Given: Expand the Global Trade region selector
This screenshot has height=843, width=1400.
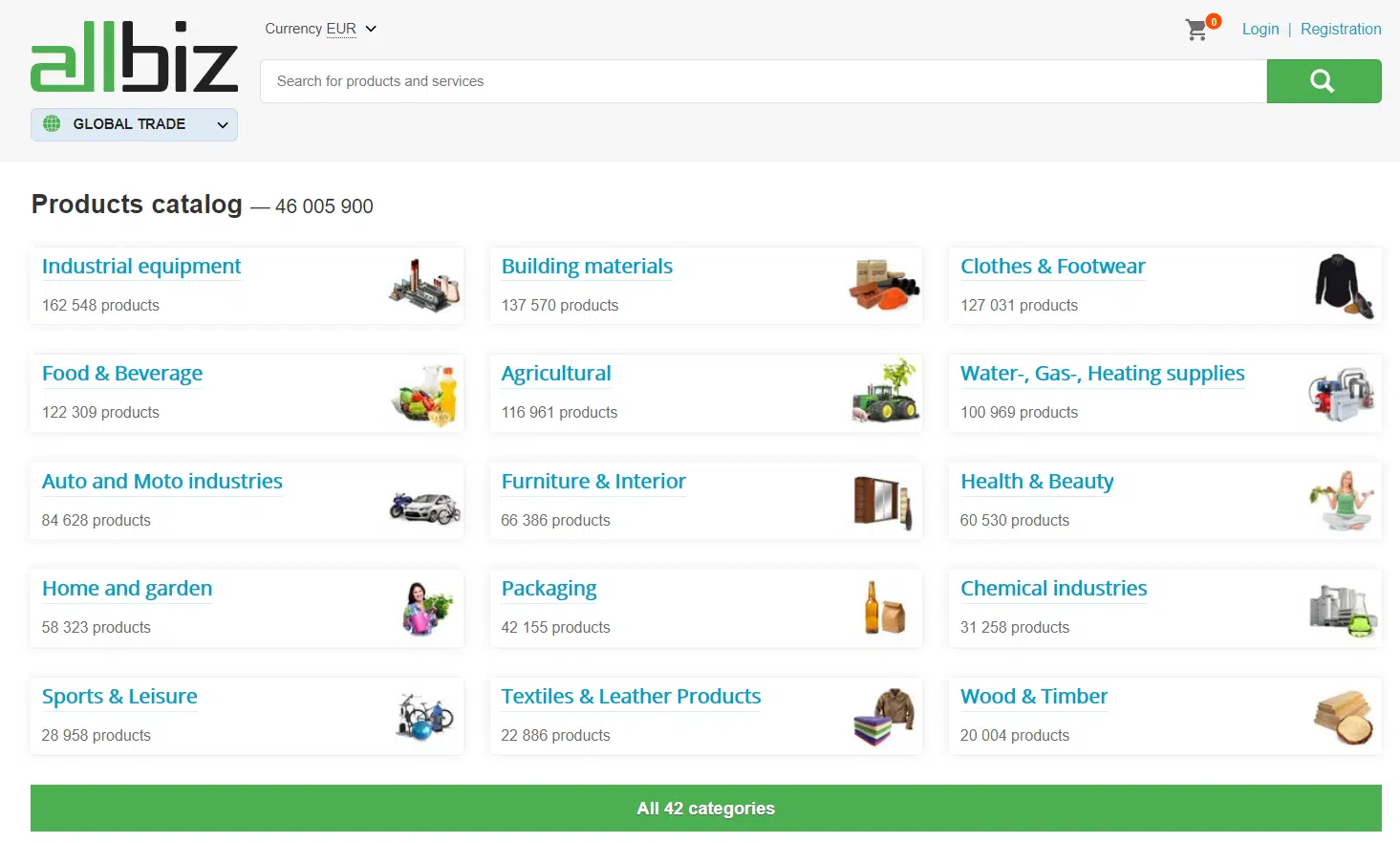Looking at the screenshot, I should click(x=134, y=124).
